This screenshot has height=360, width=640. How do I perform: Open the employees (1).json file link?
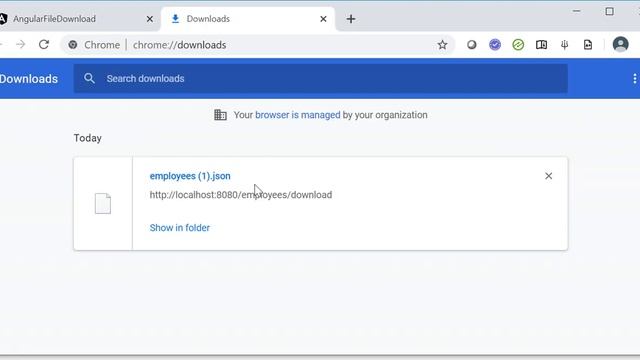(190, 176)
